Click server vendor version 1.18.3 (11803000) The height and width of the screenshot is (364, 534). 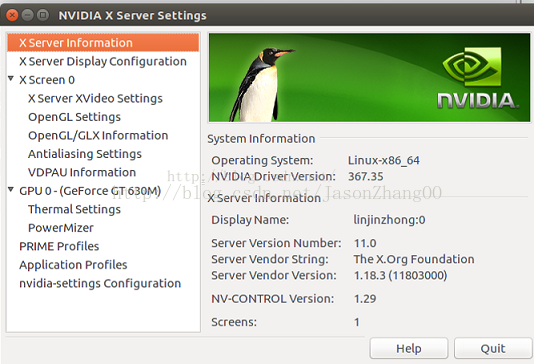(x=400, y=275)
